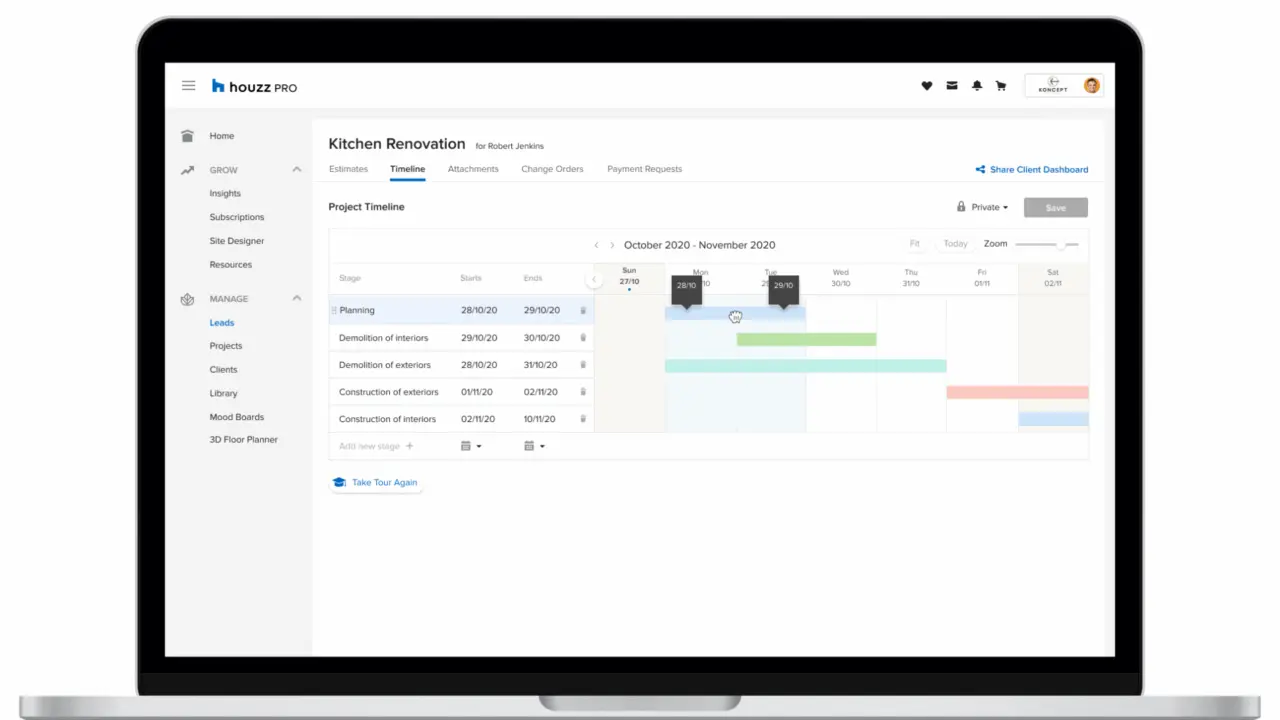This screenshot has height=720, width=1280.
Task: Open the hamburger menu
Action: point(188,86)
